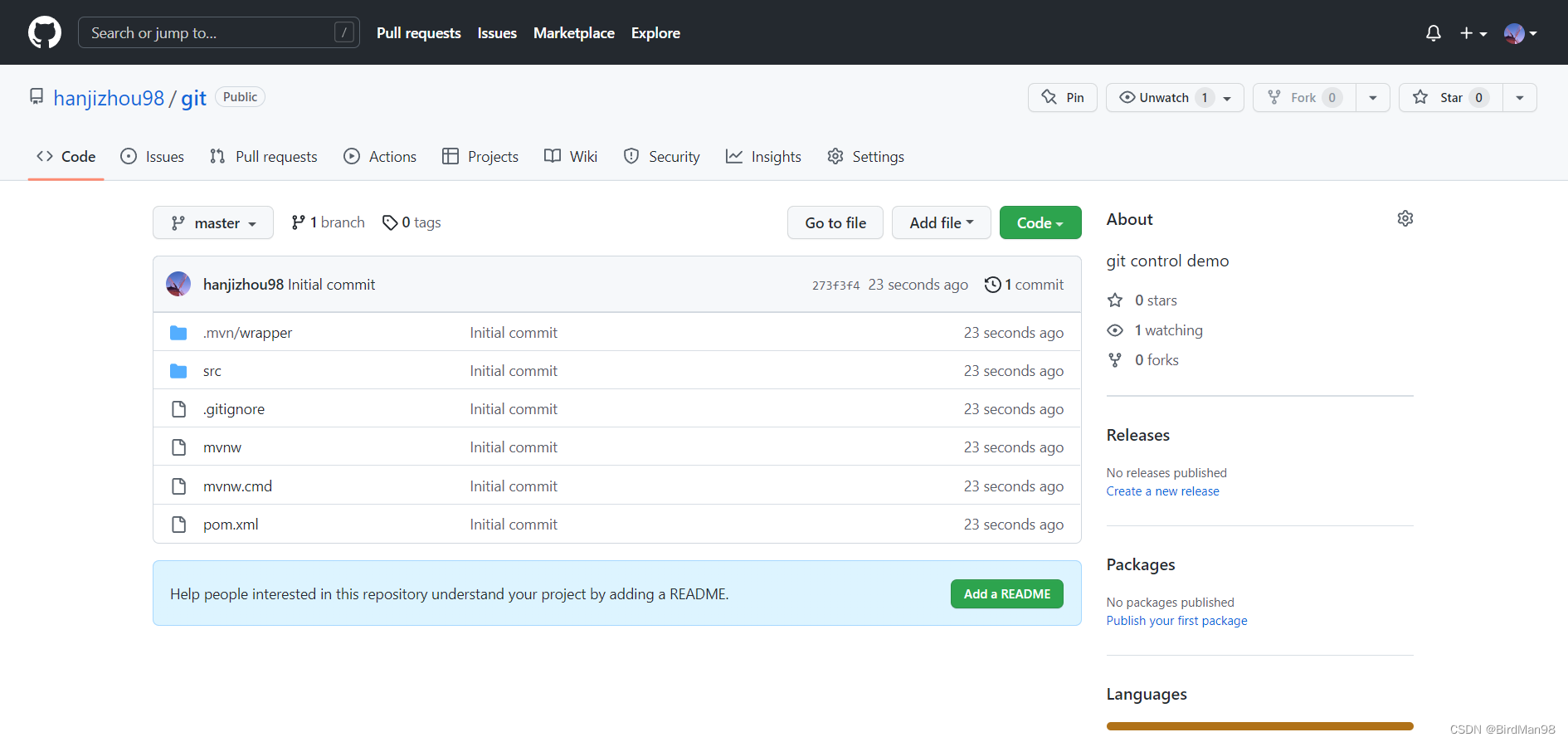Open the .gitignore file
This screenshot has width=1568, height=742.
pyautogui.click(x=234, y=409)
